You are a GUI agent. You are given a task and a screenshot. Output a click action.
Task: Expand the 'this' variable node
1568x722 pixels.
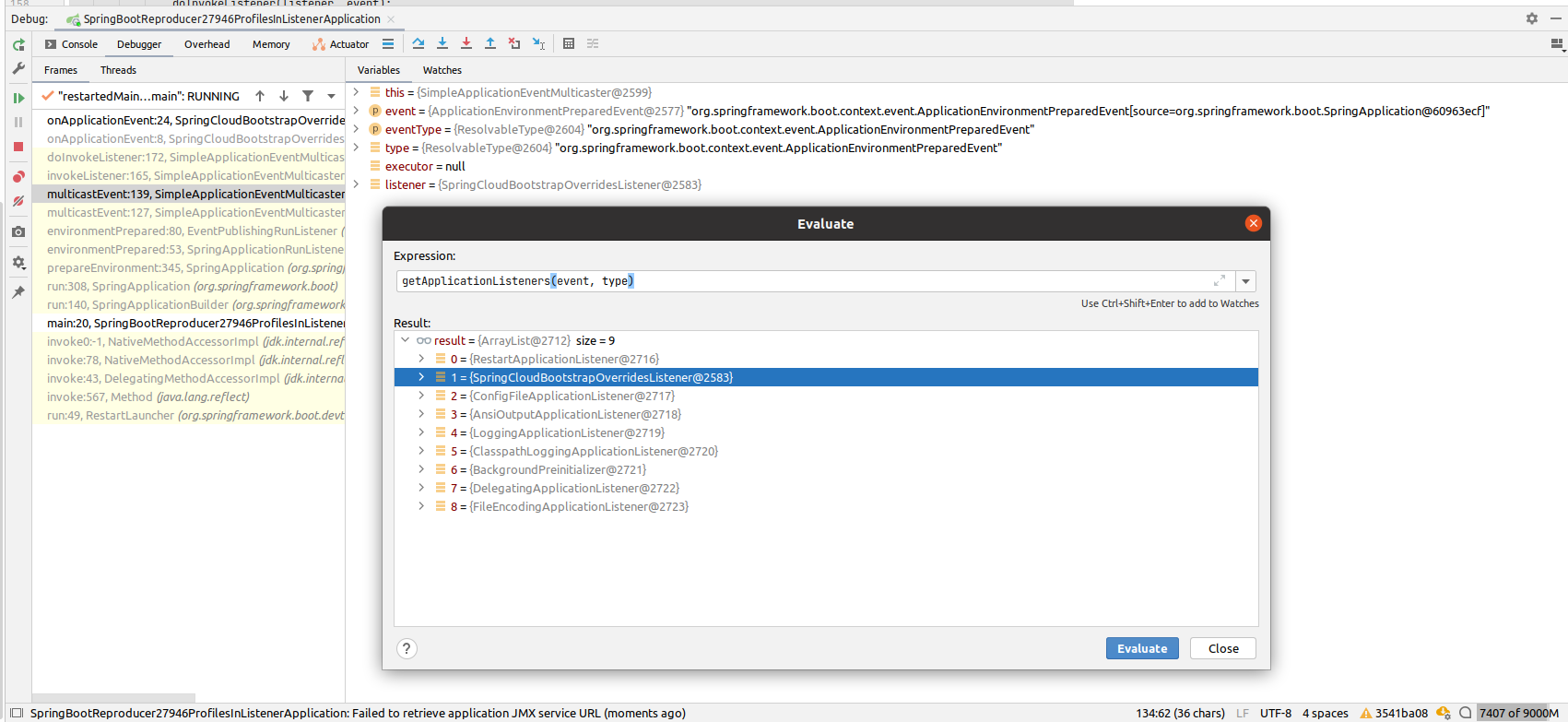[356, 92]
